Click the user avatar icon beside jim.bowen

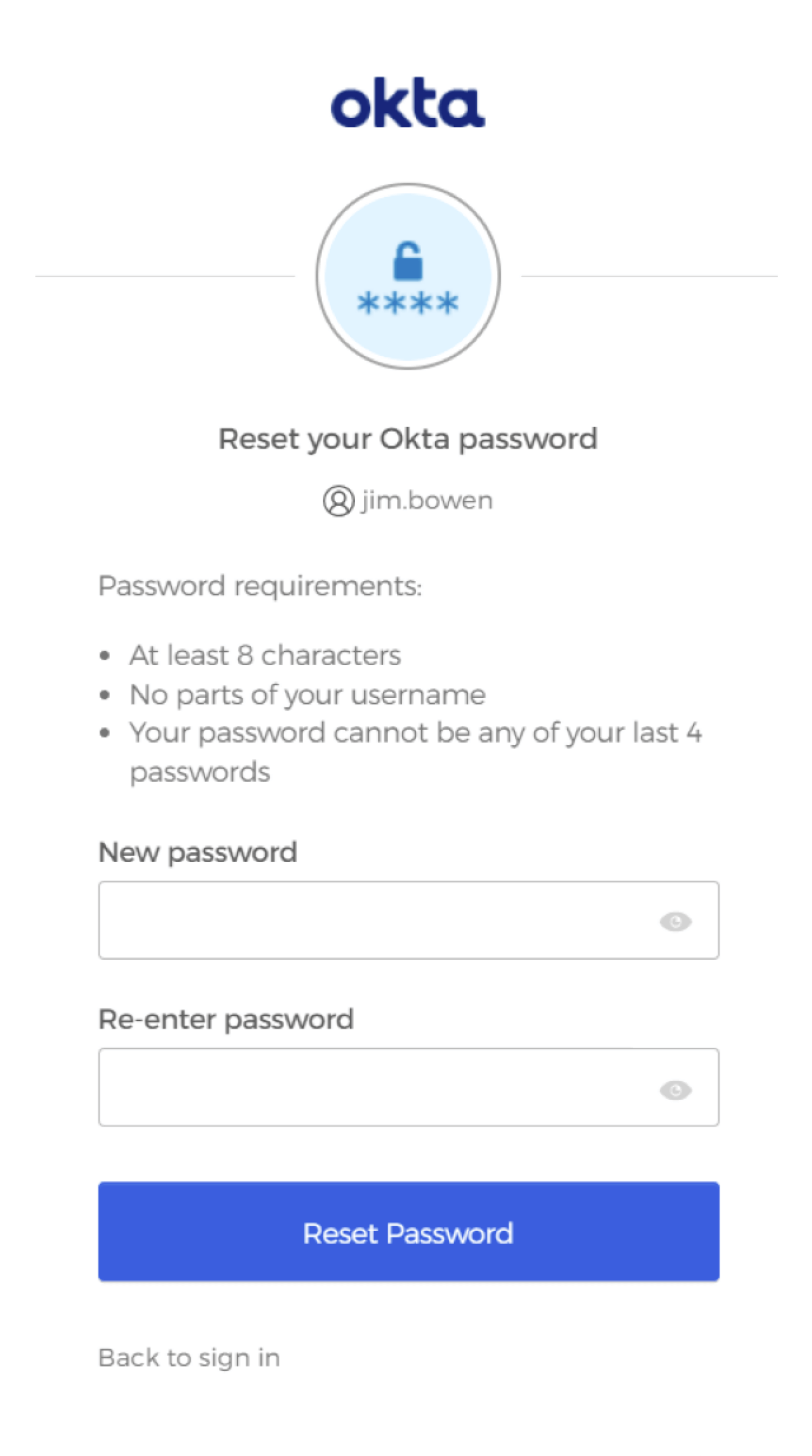[x=338, y=500]
